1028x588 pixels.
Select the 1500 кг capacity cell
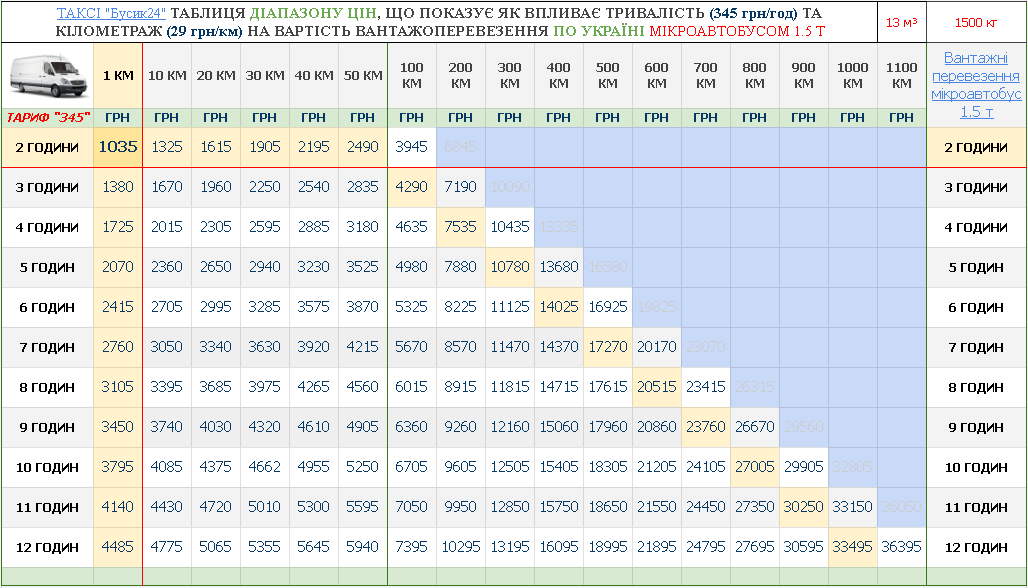pos(976,22)
